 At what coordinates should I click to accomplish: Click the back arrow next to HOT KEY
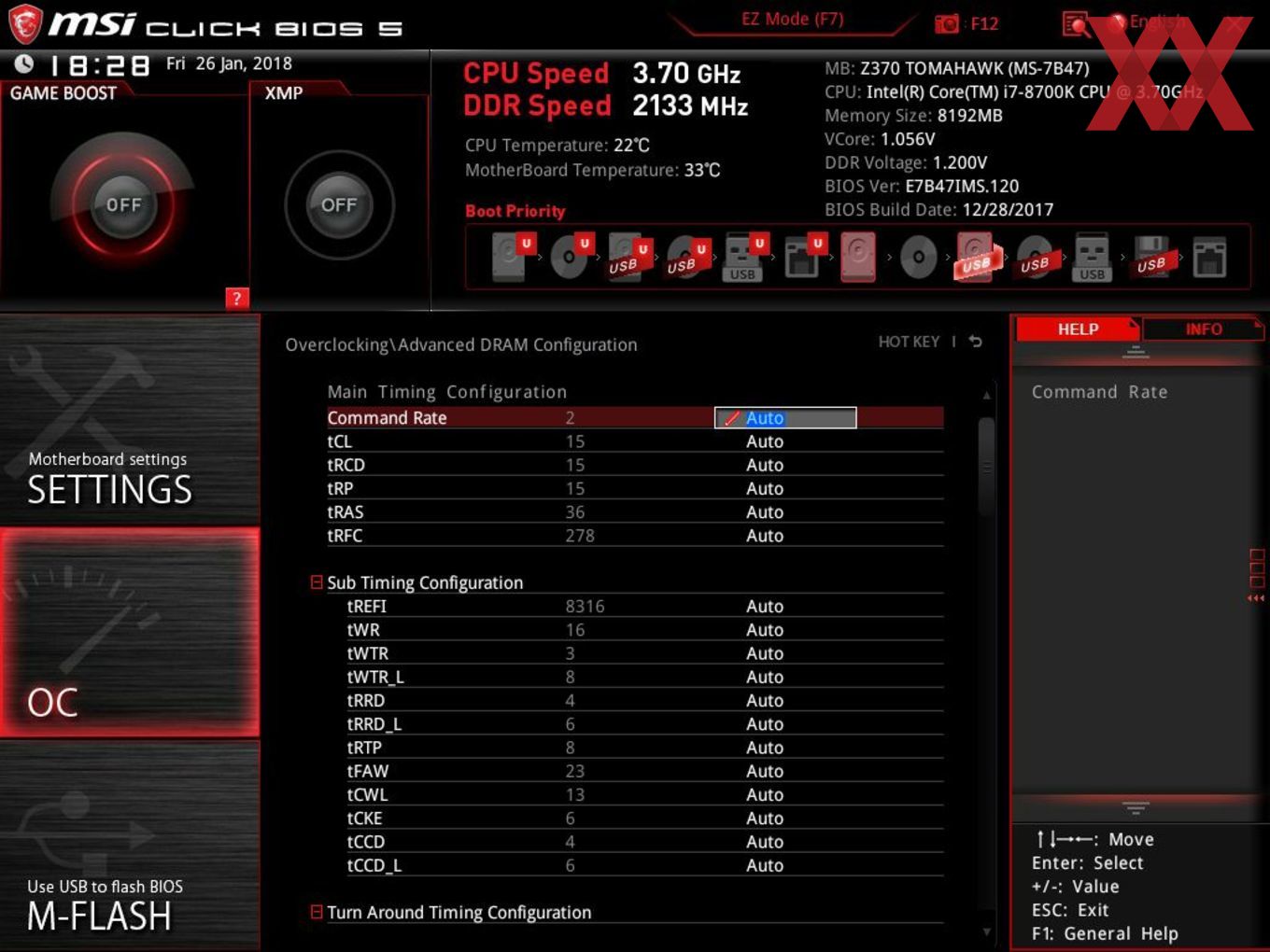(x=976, y=342)
